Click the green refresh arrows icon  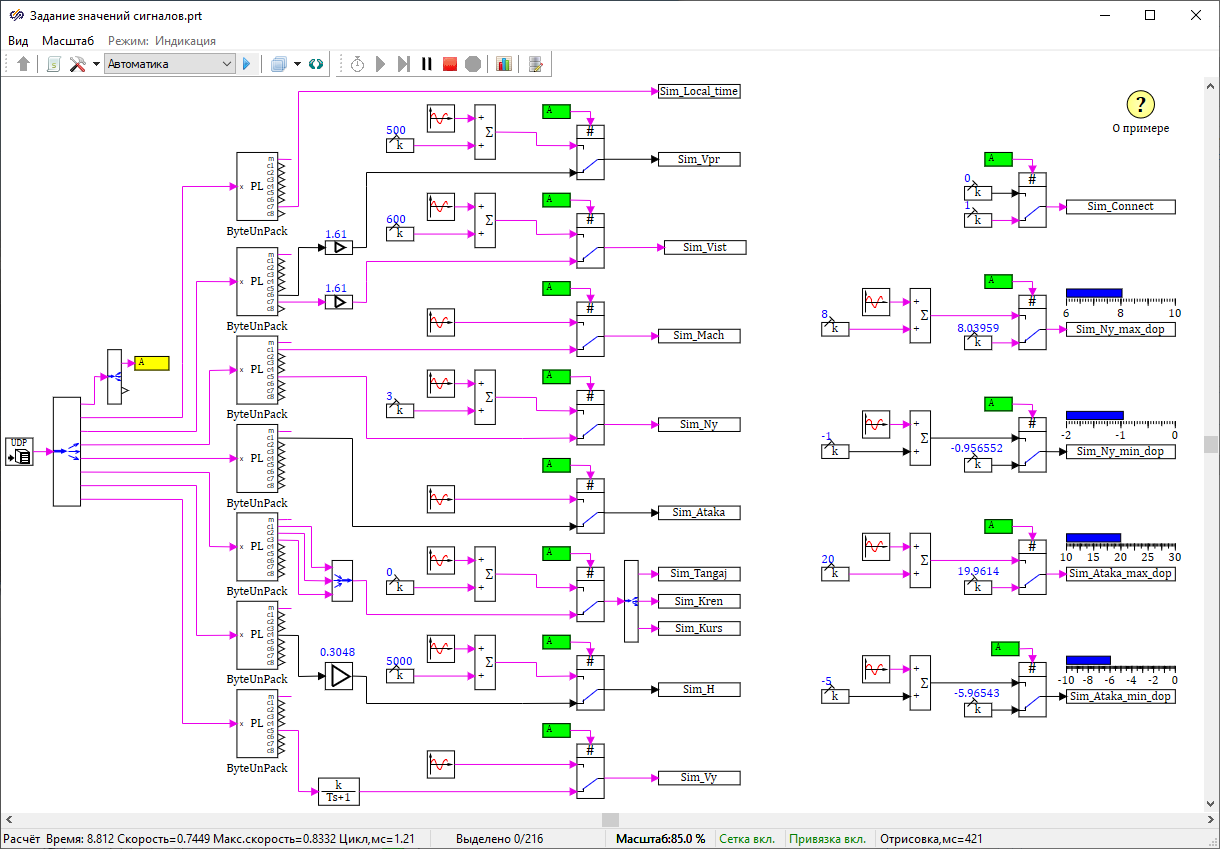316,64
